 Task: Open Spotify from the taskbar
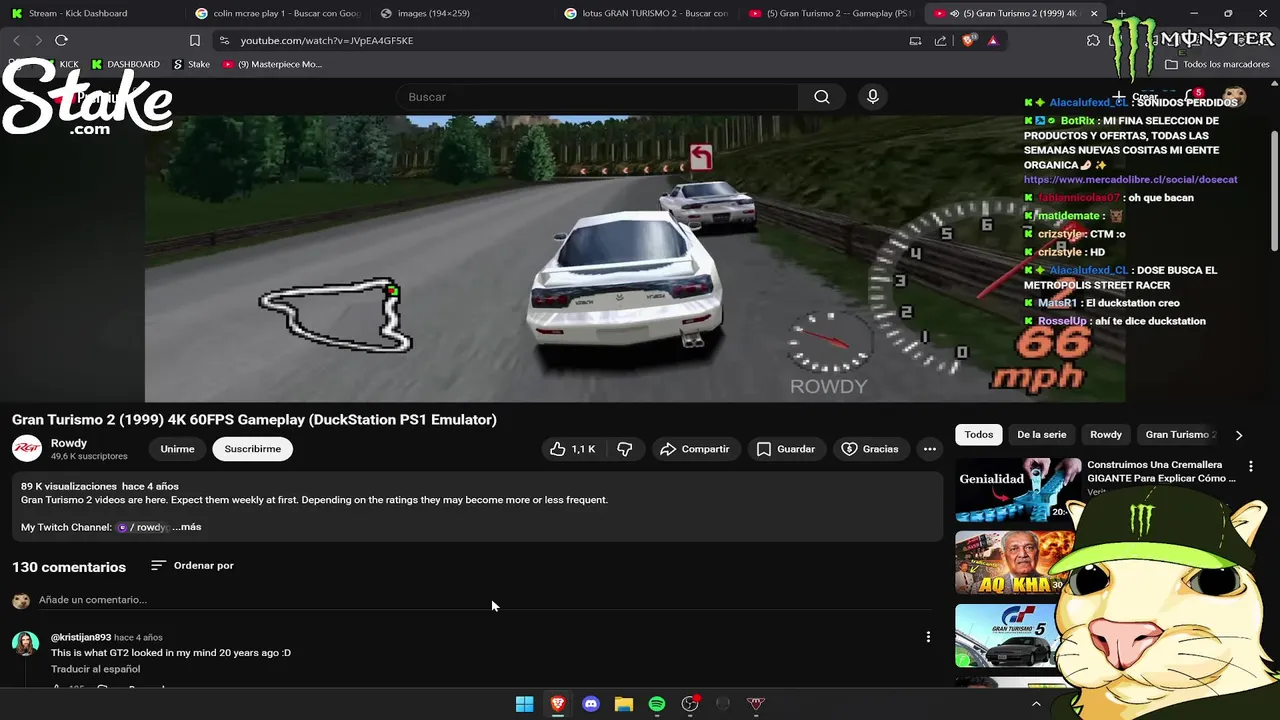[x=656, y=704]
